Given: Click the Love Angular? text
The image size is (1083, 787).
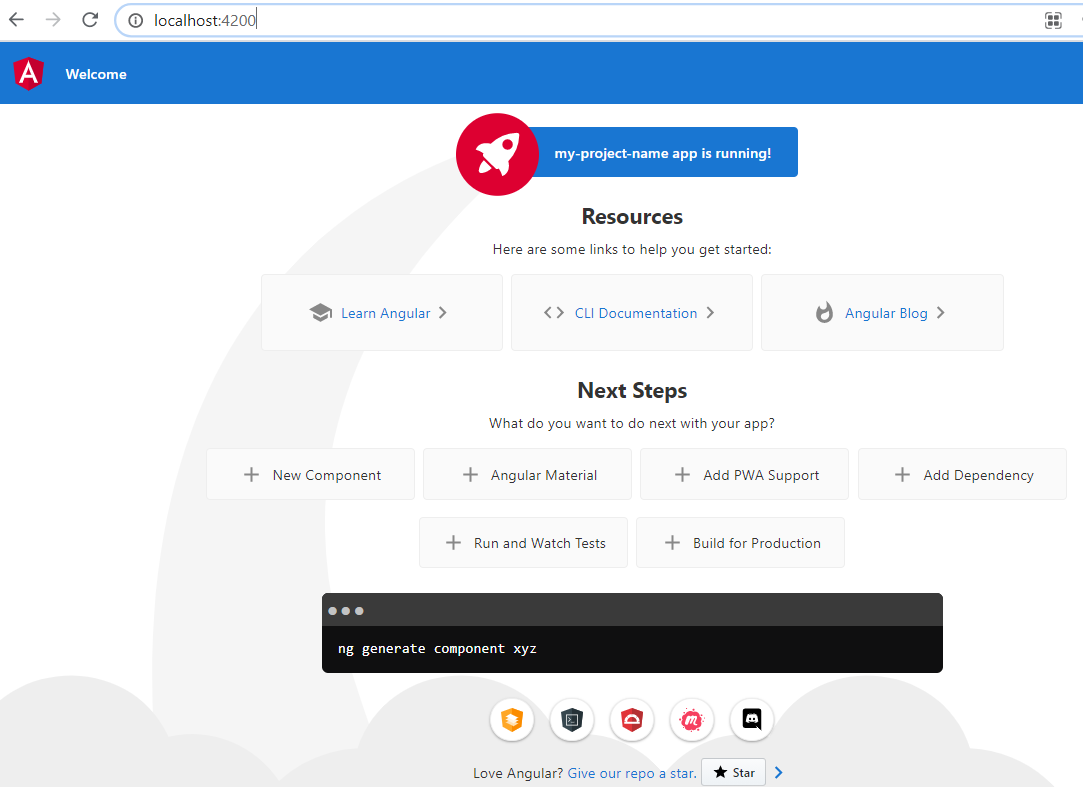Looking at the screenshot, I should pos(518,773).
